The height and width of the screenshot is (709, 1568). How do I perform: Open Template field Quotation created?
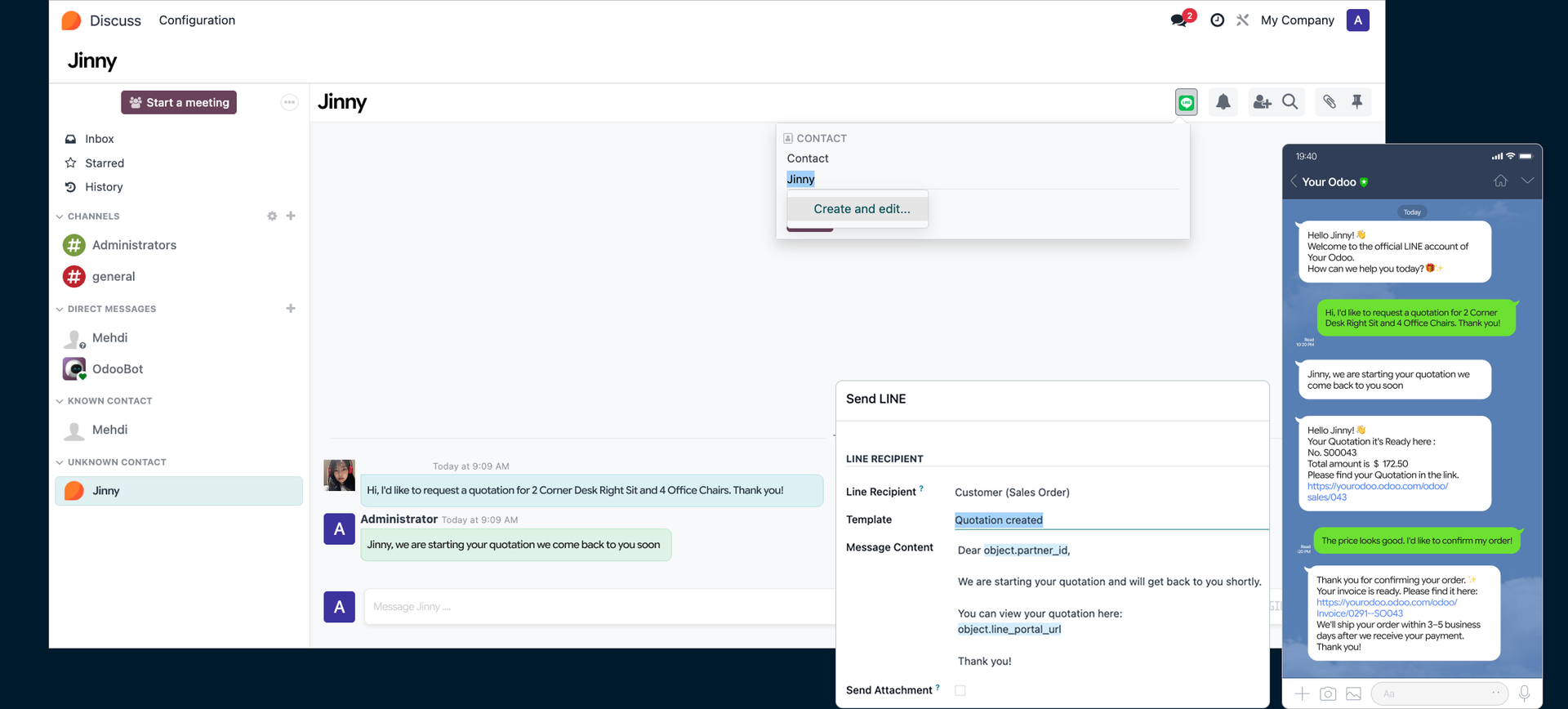click(1111, 520)
